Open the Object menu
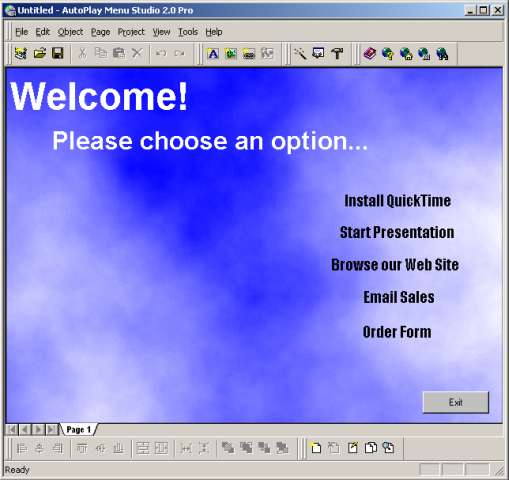This screenshot has width=509, height=480. (70, 32)
